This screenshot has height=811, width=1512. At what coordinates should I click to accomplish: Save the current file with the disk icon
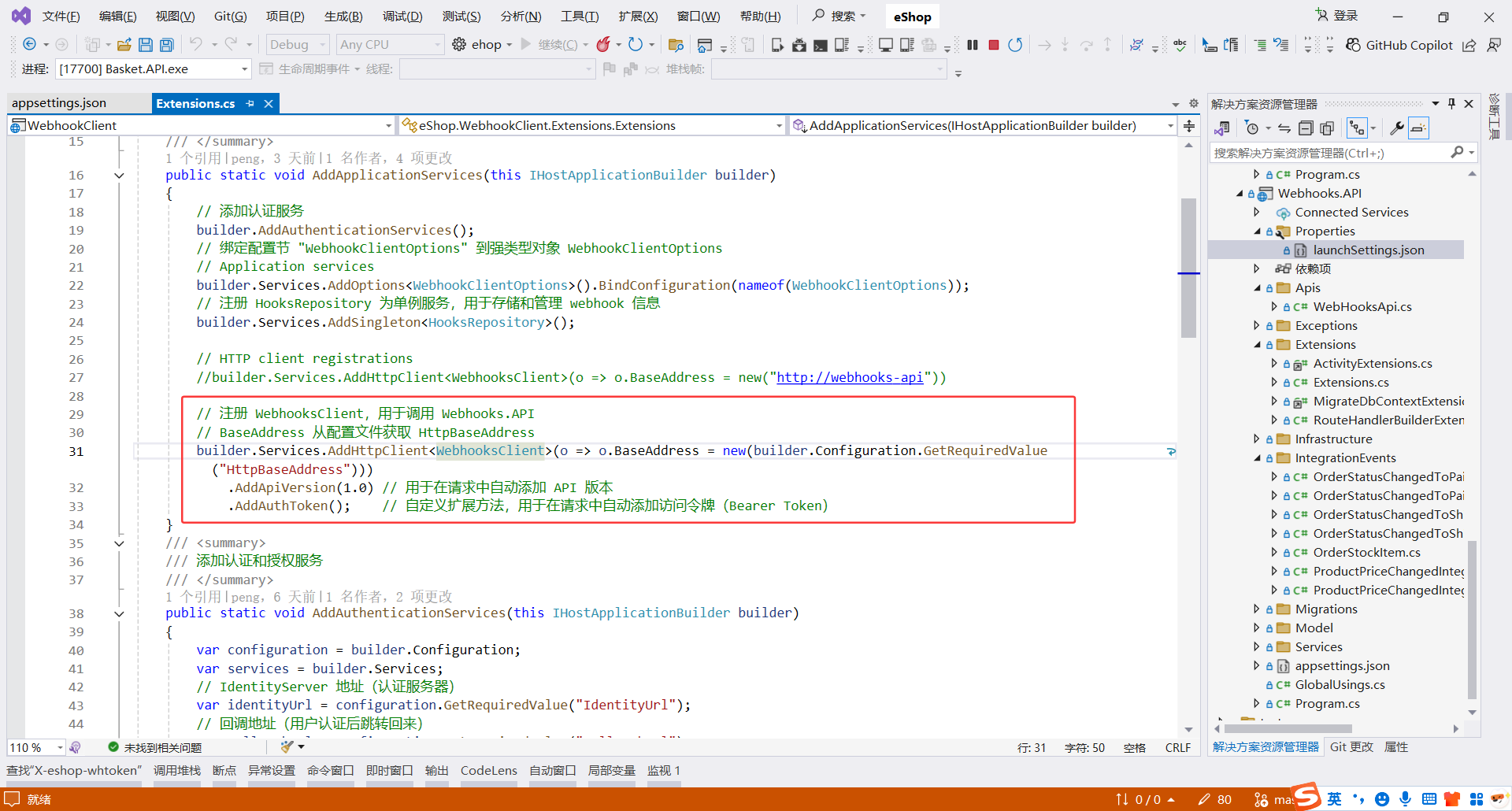pyautogui.click(x=146, y=45)
